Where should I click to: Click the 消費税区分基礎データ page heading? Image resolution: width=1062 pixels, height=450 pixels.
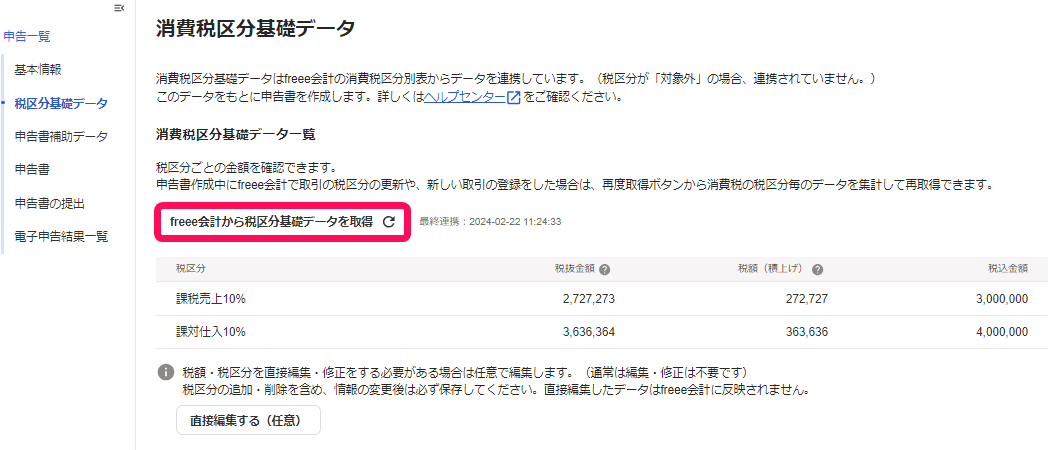coord(255,28)
